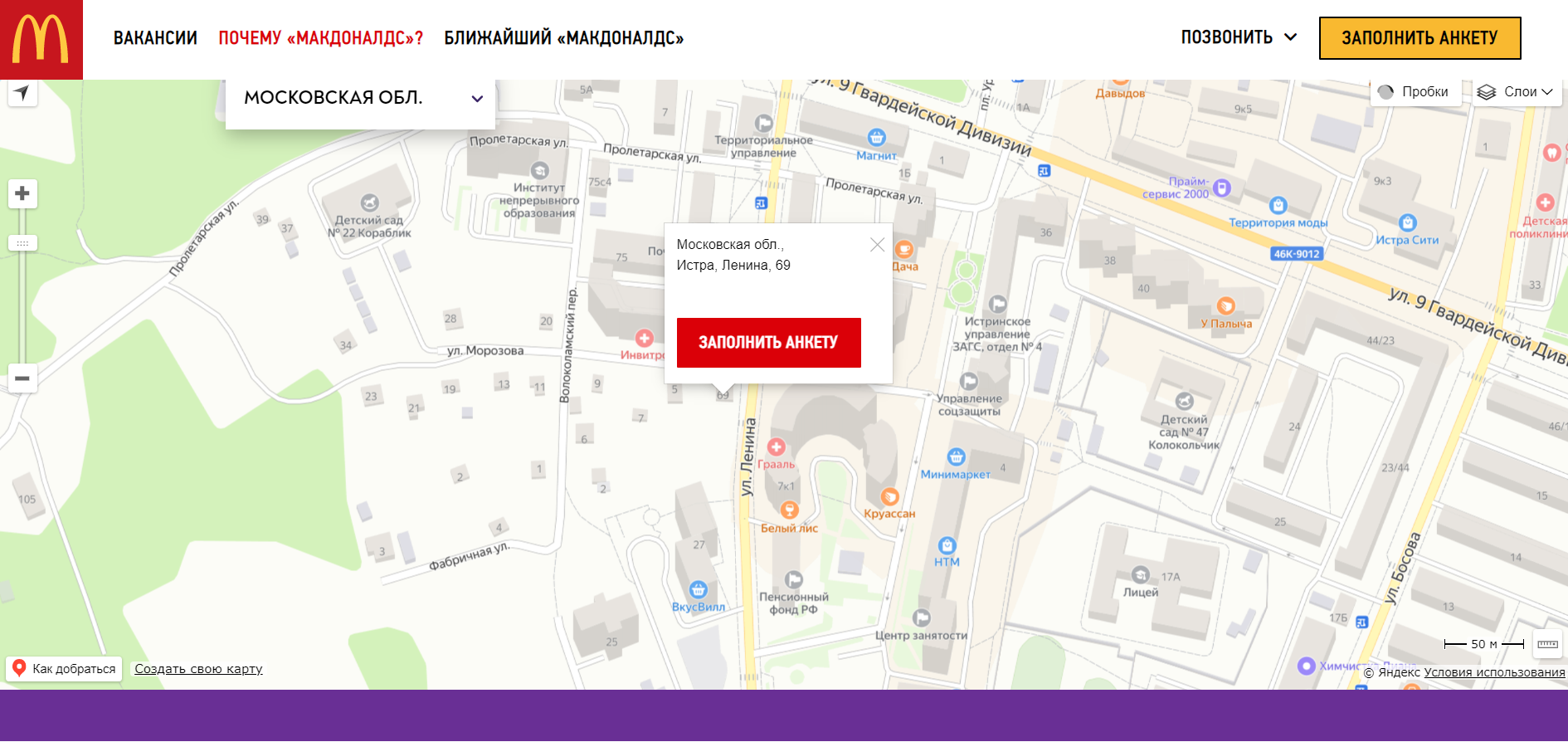
Task: Zoom in the map with plus button
Action: pyautogui.click(x=22, y=193)
